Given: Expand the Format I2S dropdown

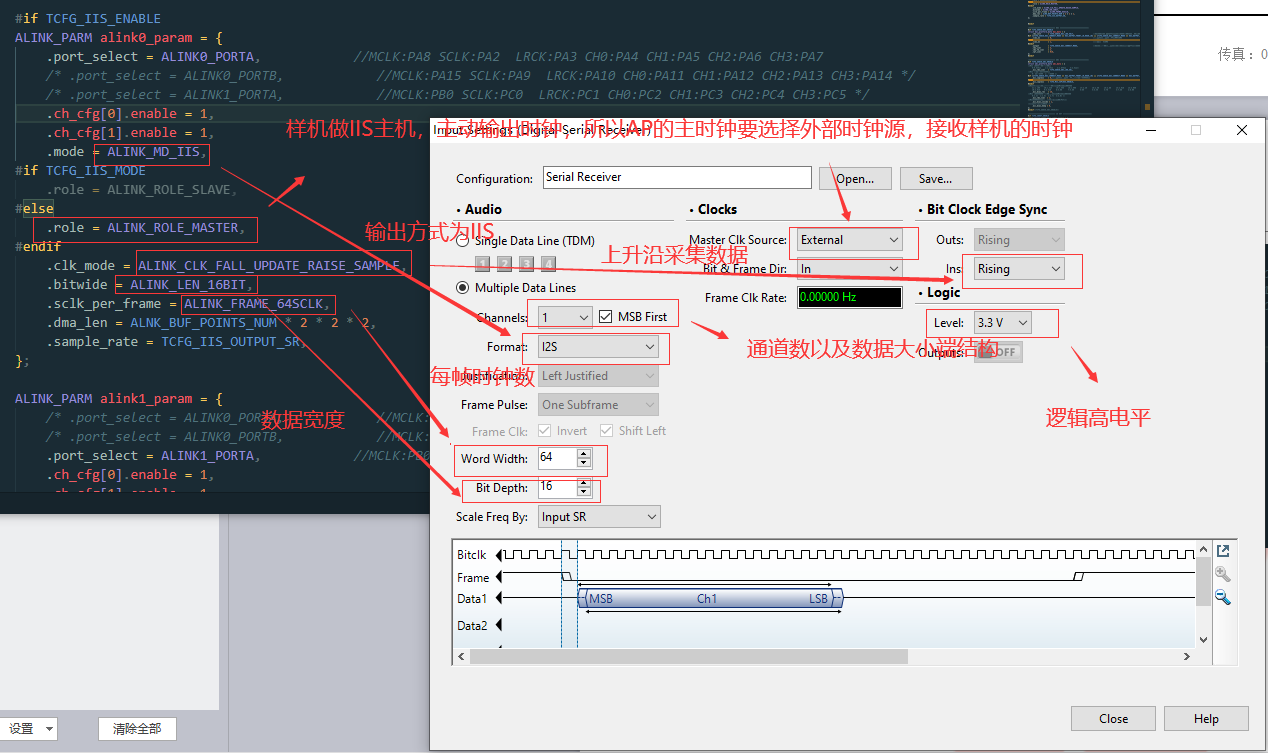Looking at the screenshot, I should click(599, 347).
